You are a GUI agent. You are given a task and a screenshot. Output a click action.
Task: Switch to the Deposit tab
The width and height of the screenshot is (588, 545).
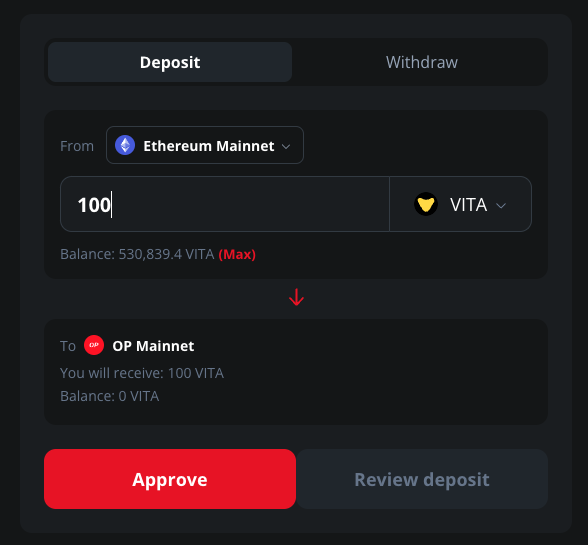point(170,62)
